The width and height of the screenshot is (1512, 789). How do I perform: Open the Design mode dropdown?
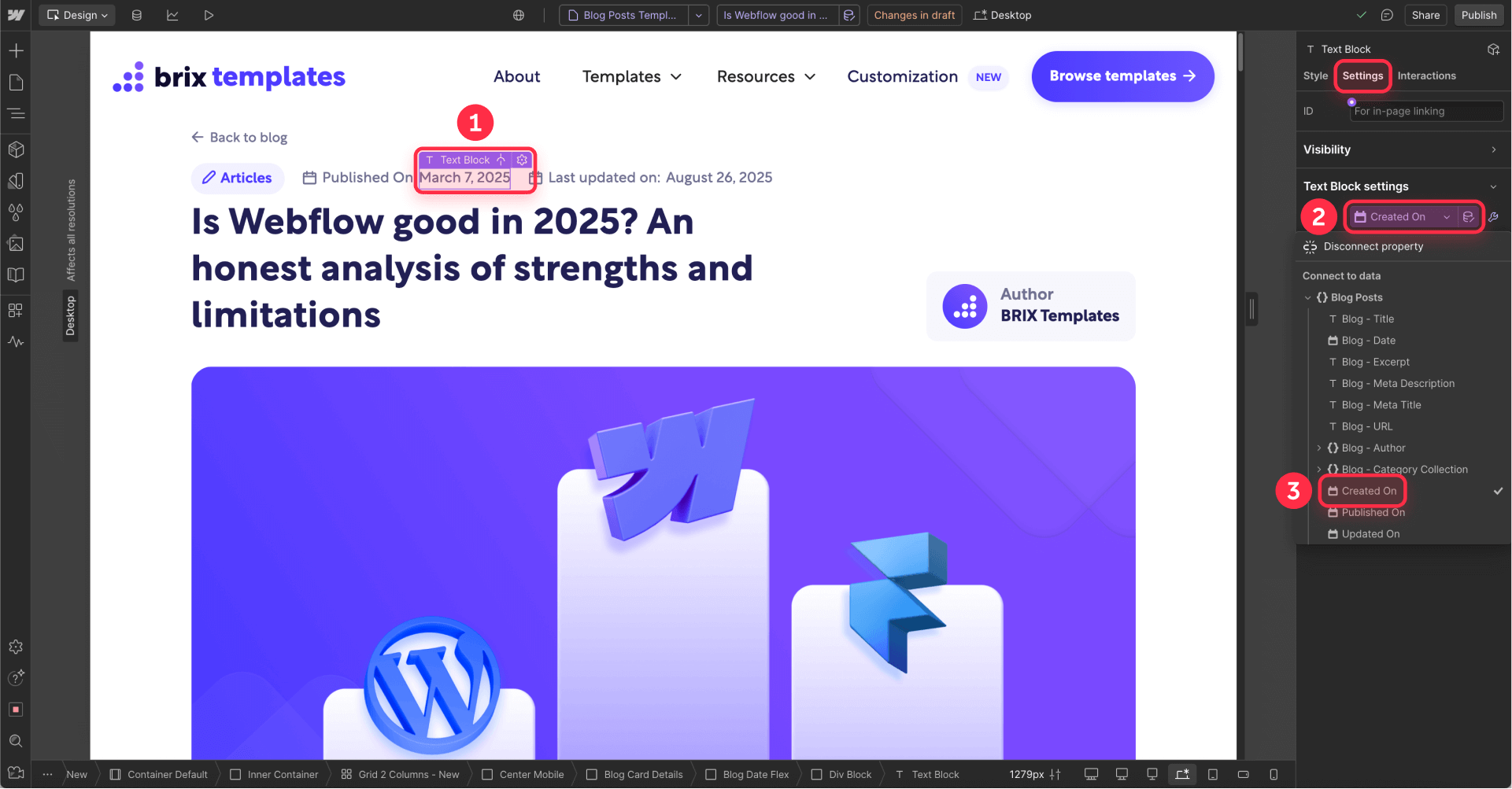tap(77, 15)
